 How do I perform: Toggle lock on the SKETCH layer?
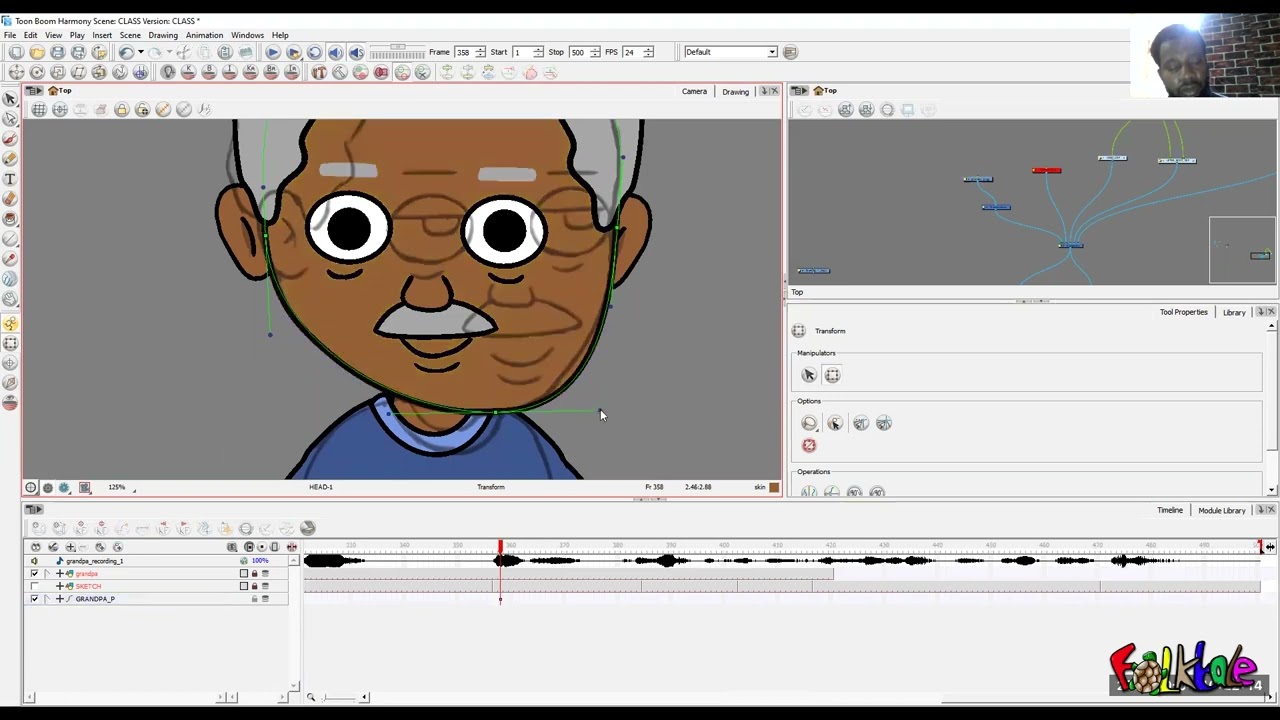point(254,586)
